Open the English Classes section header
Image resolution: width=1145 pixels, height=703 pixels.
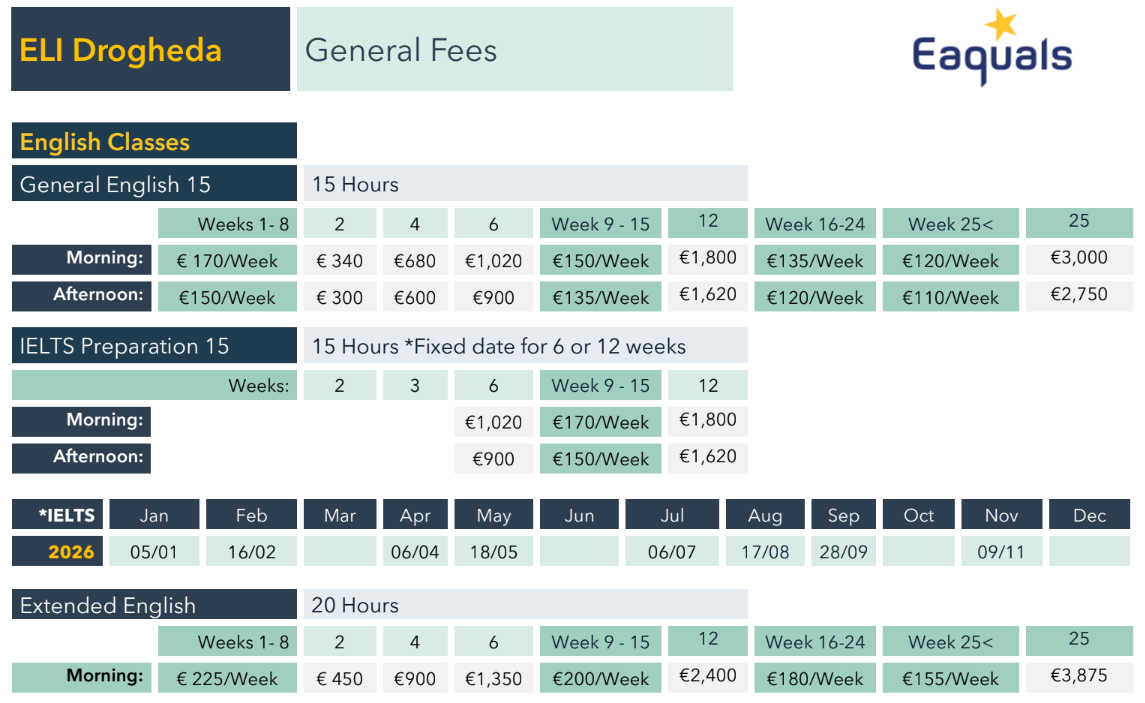(x=154, y=141)
